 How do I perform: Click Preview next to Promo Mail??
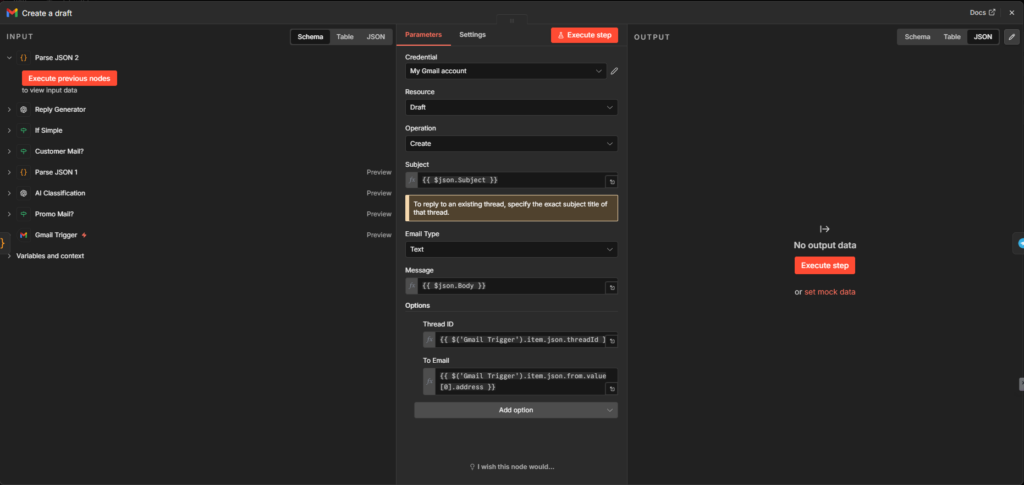(379, 214)
